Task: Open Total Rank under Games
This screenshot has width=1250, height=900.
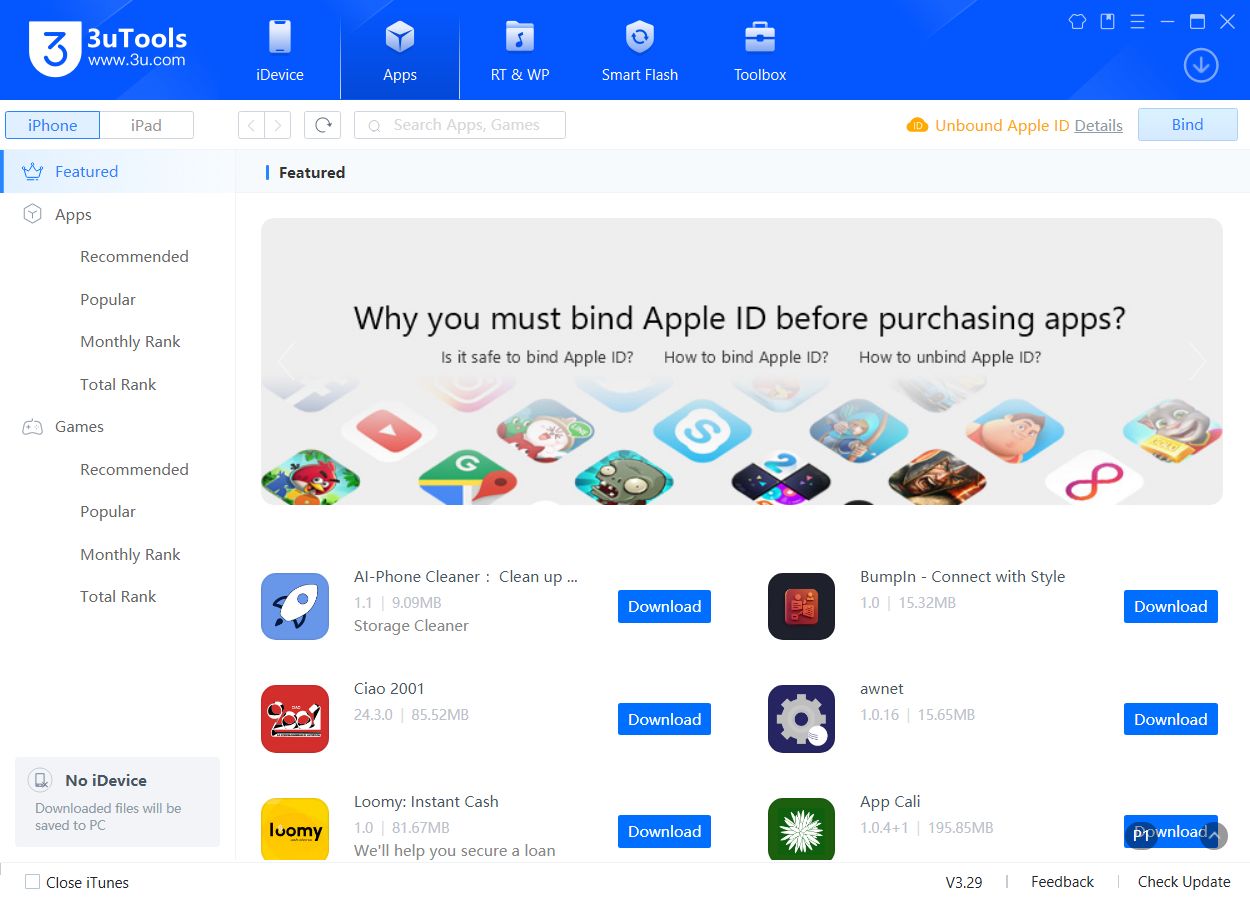Action: tap(118, 597)
